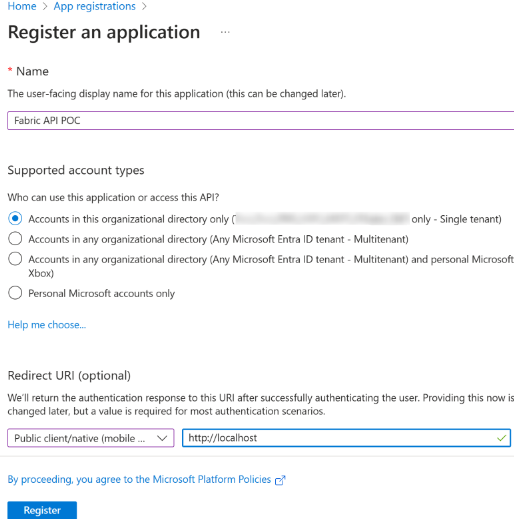Open the App registrations breadcrumb
Viewport: 514px width, 521px height.
point(94,6)
